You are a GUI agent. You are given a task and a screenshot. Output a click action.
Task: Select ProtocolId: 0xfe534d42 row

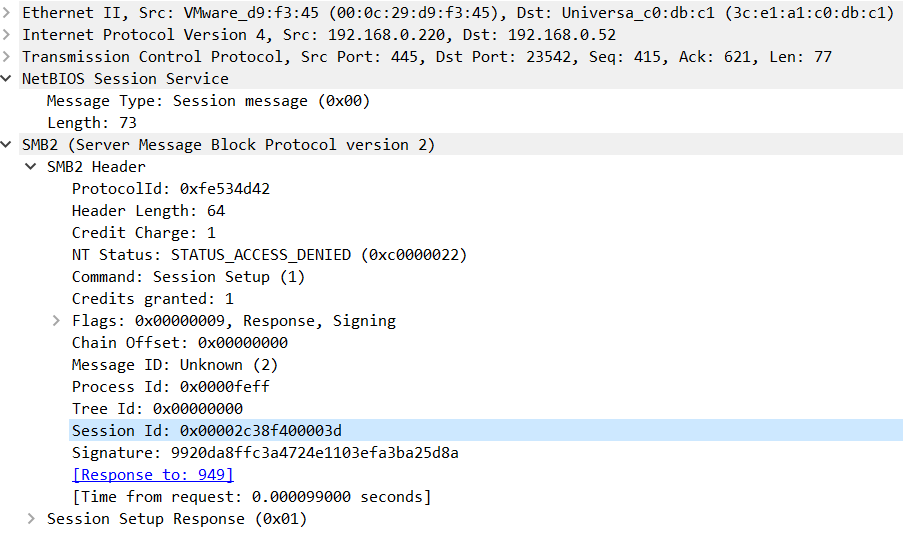click(170, 189)
